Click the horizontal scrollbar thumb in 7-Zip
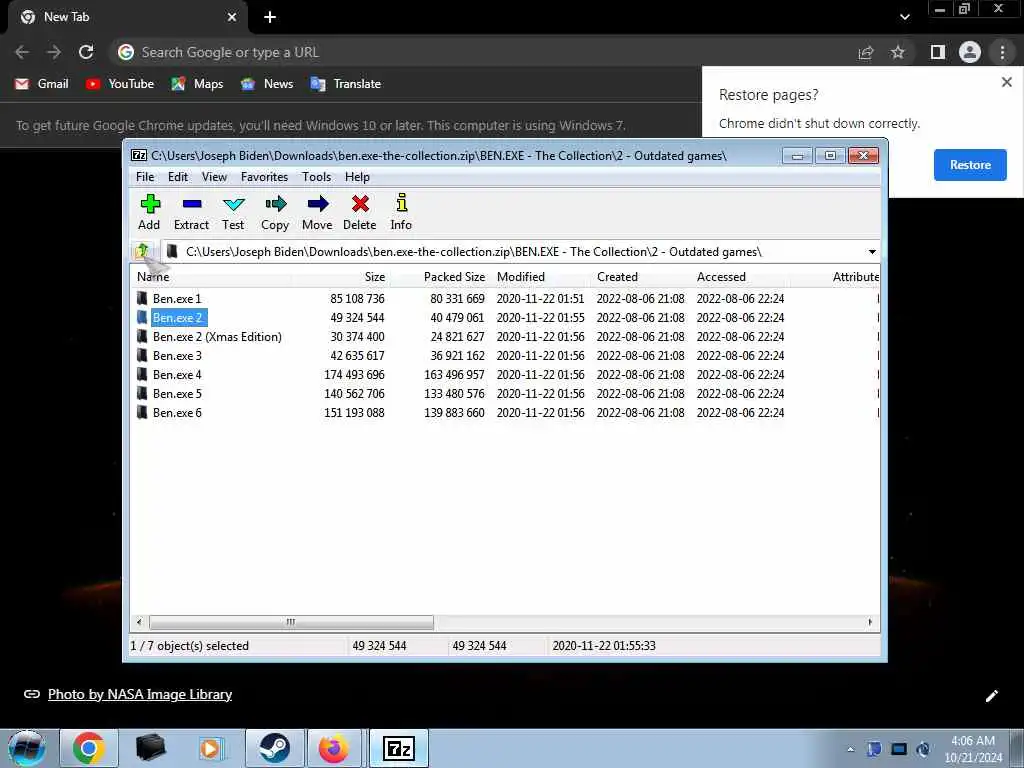Screen dimensions: 1024x768 coord(291,622)
